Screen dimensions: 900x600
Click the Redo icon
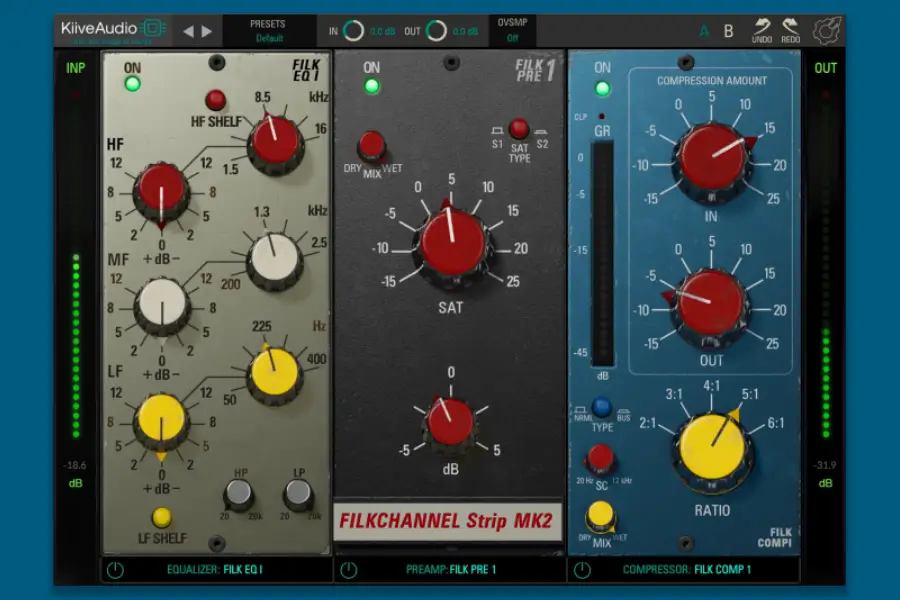click(790, 30)
